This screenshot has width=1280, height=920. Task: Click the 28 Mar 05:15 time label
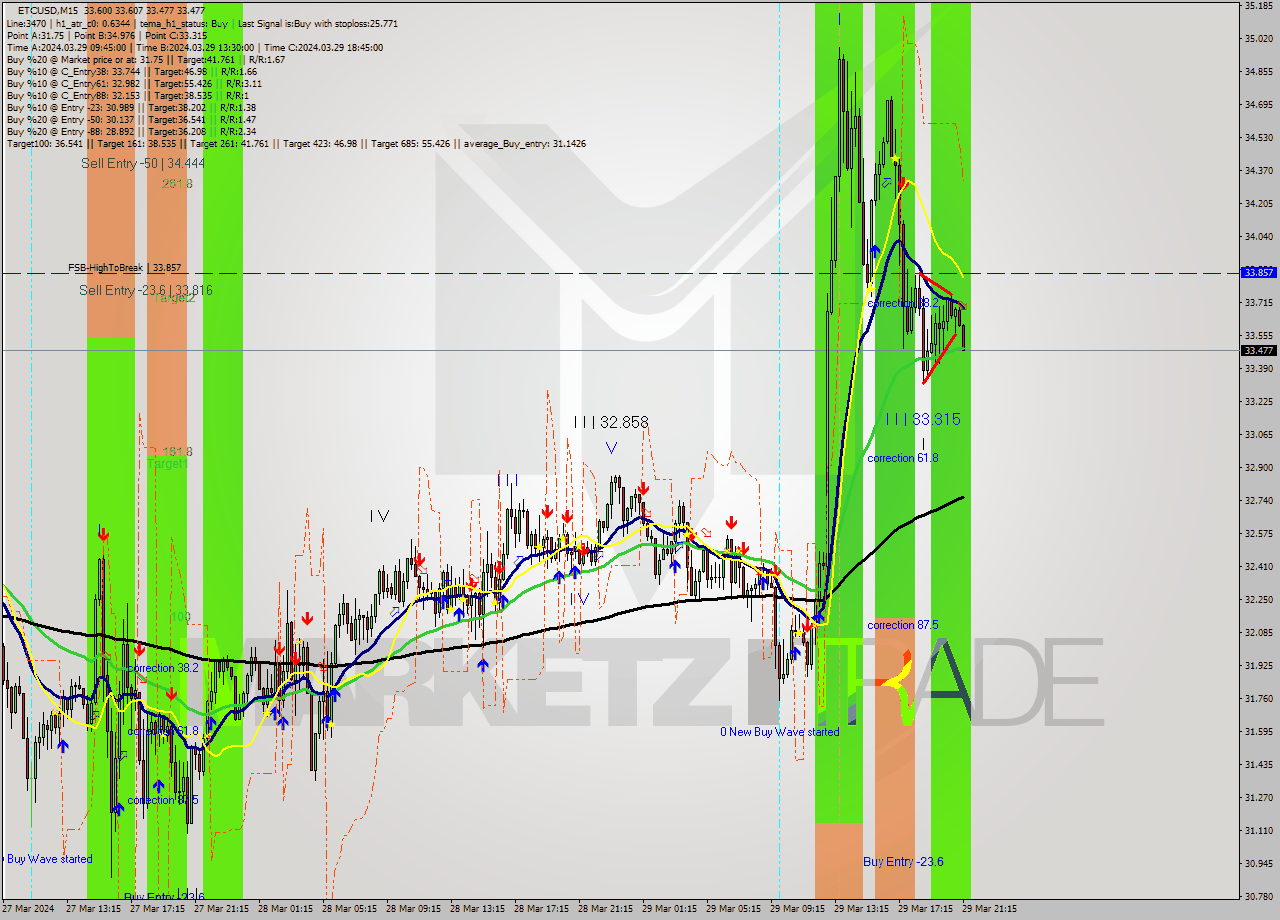tap(349, 910)
